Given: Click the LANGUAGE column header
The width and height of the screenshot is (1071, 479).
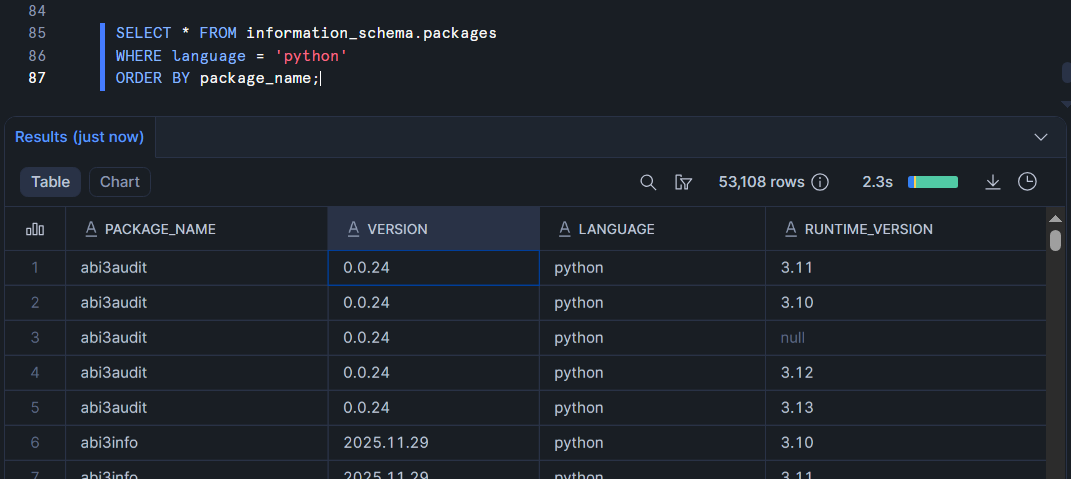Looking at the screenshot, I should click(x=616, y=229).
